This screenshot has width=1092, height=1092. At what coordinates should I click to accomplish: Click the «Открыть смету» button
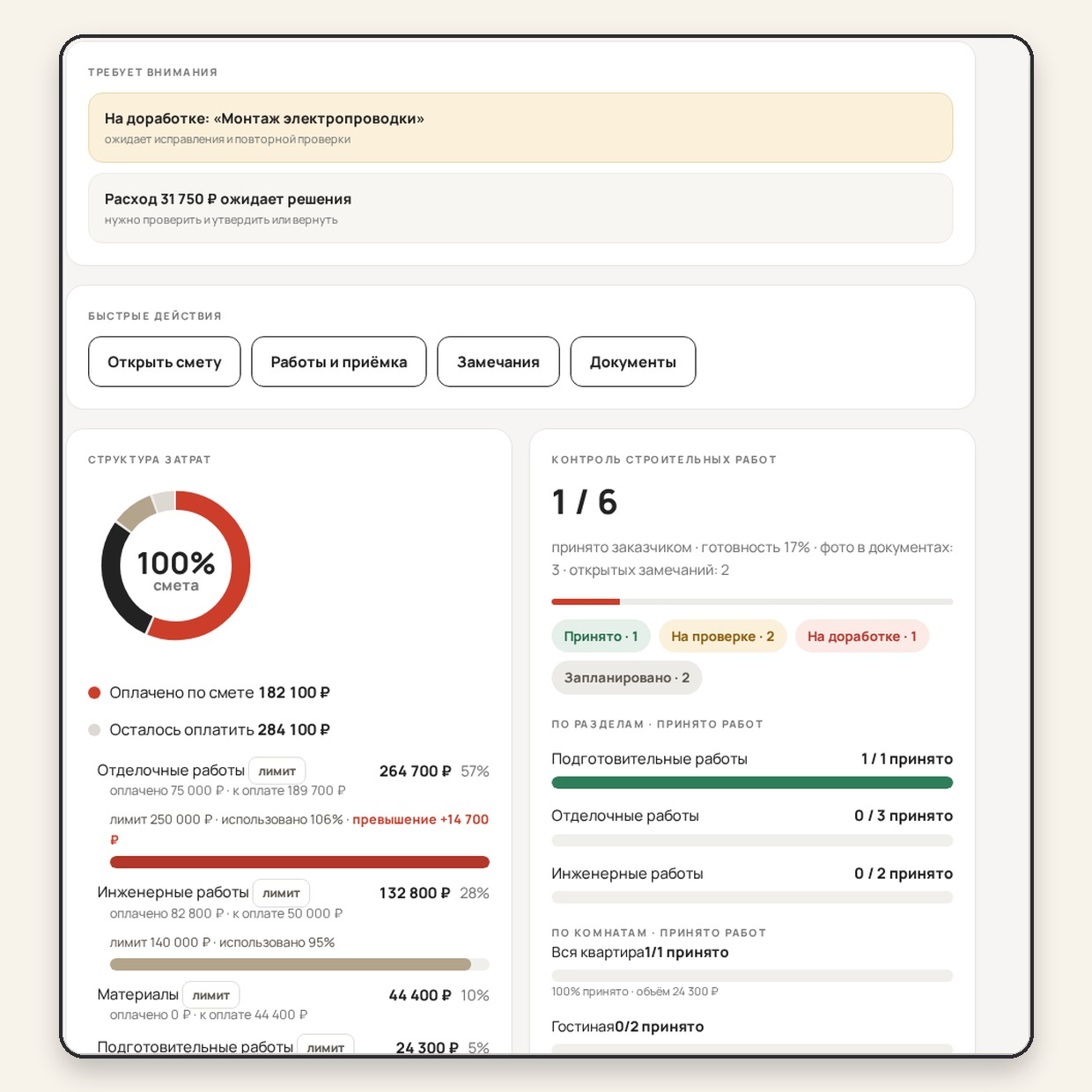(165, 362)
